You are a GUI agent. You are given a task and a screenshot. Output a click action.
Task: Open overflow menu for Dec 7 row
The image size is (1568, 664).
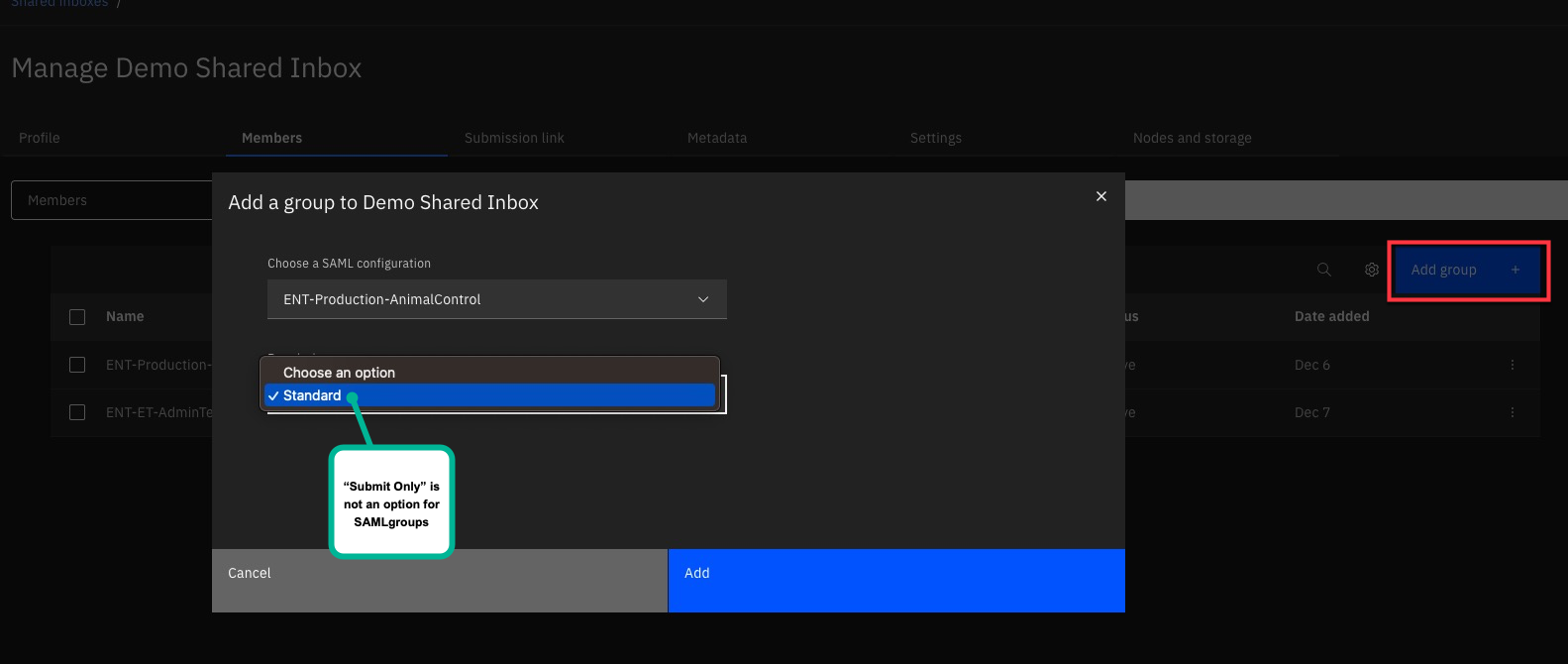pos(1512,412)
